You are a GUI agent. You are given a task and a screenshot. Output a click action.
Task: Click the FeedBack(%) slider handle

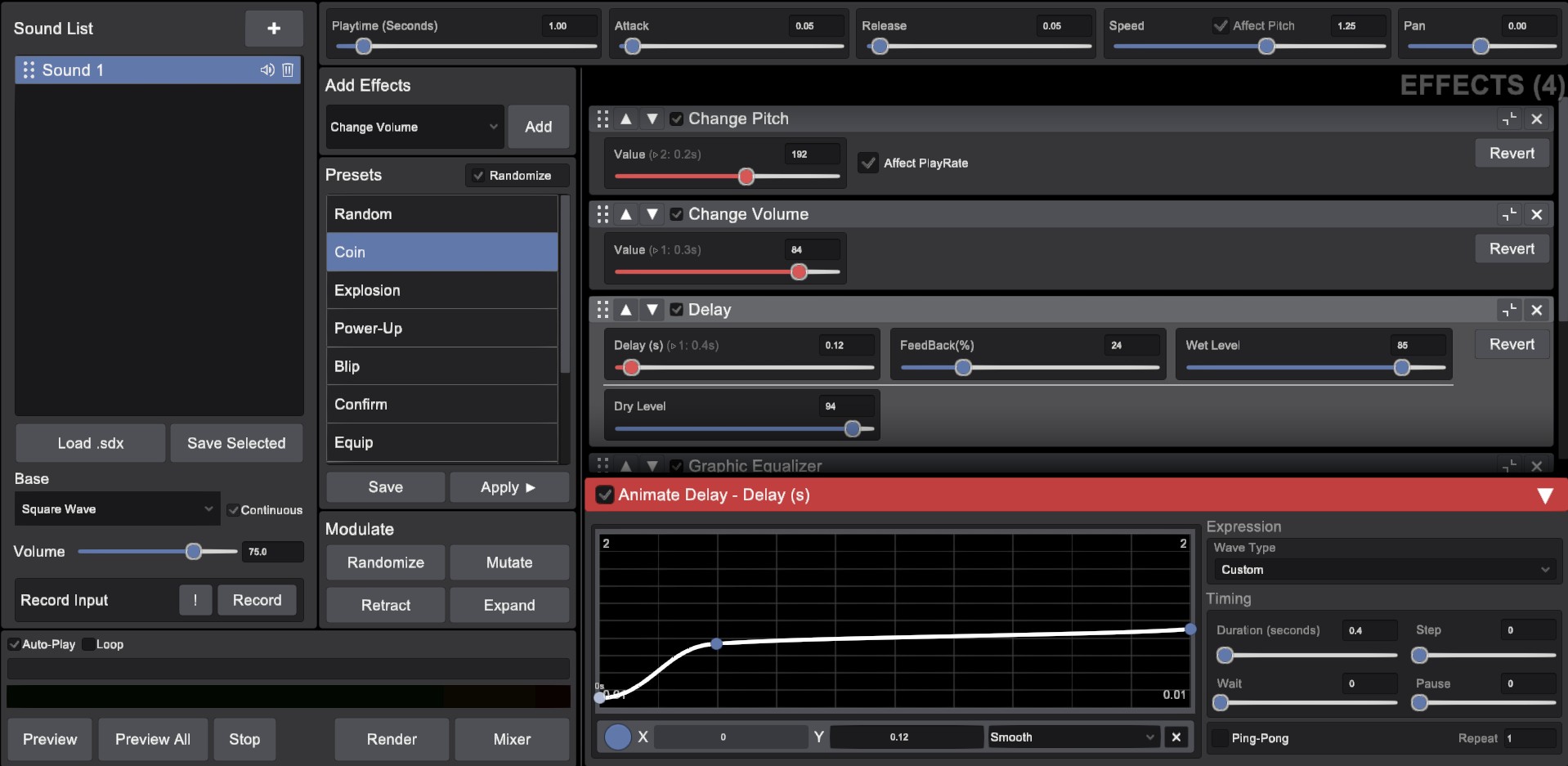963,368
